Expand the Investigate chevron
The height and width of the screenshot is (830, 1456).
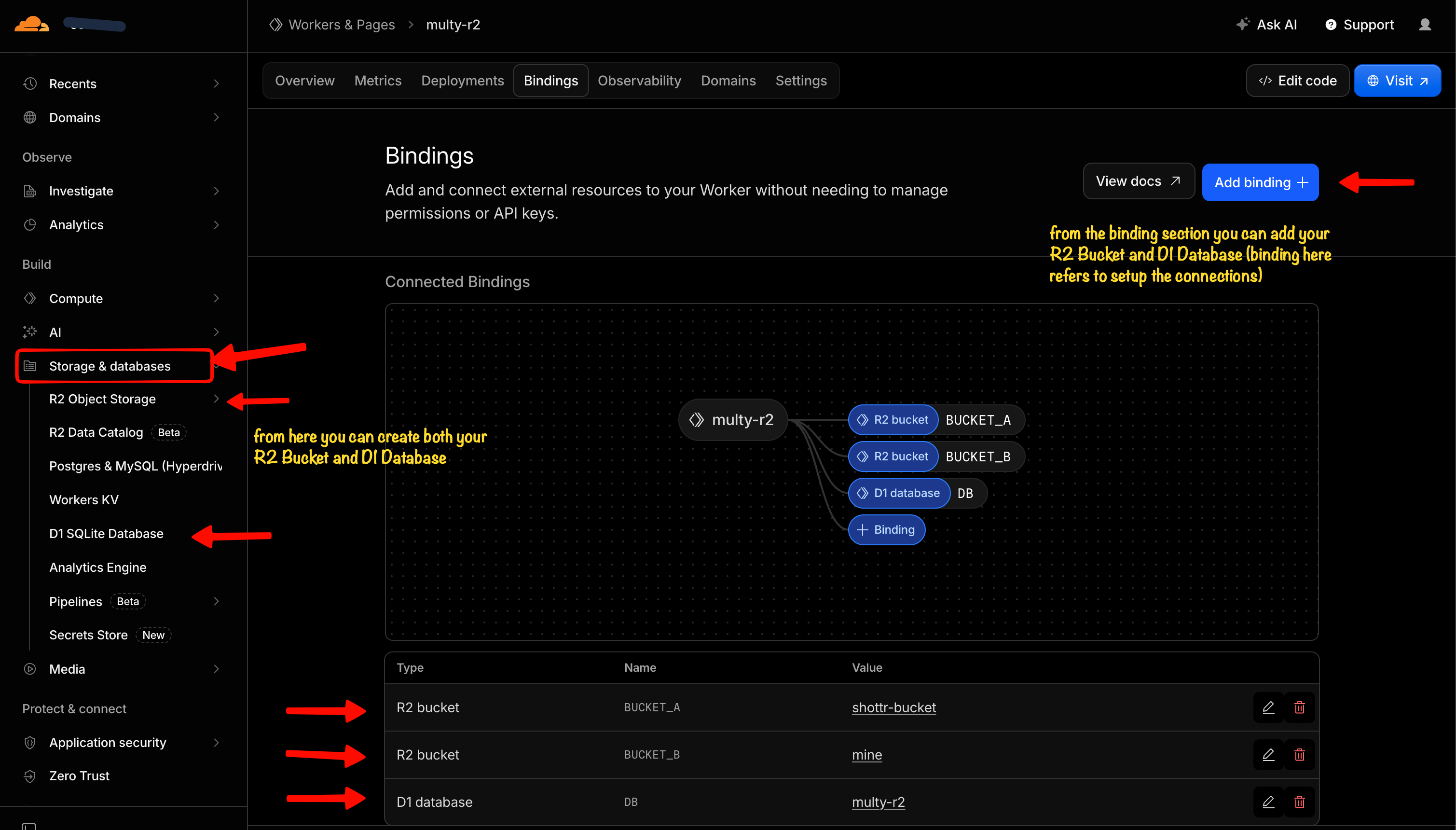coord(216,191)
